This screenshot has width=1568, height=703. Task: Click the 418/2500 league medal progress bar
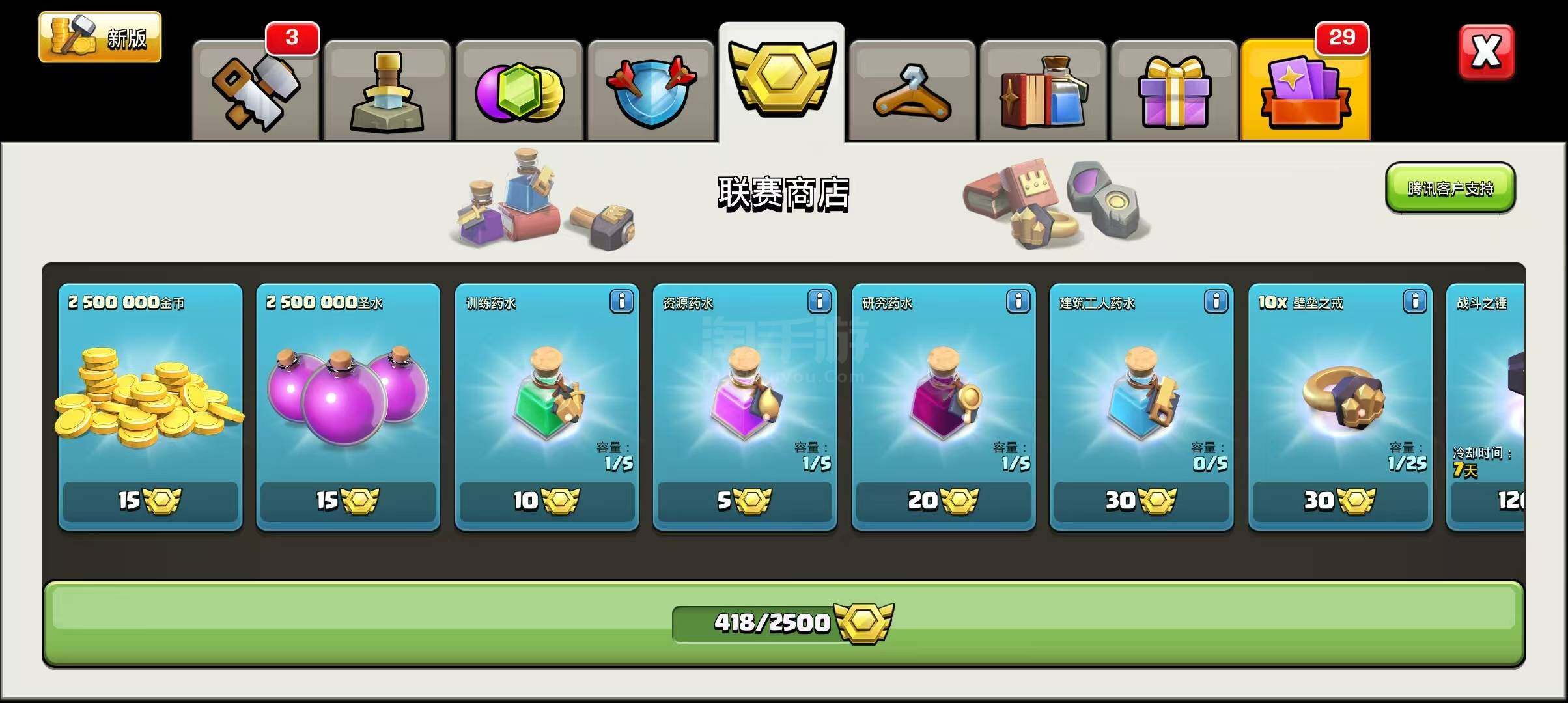[783, 624]
